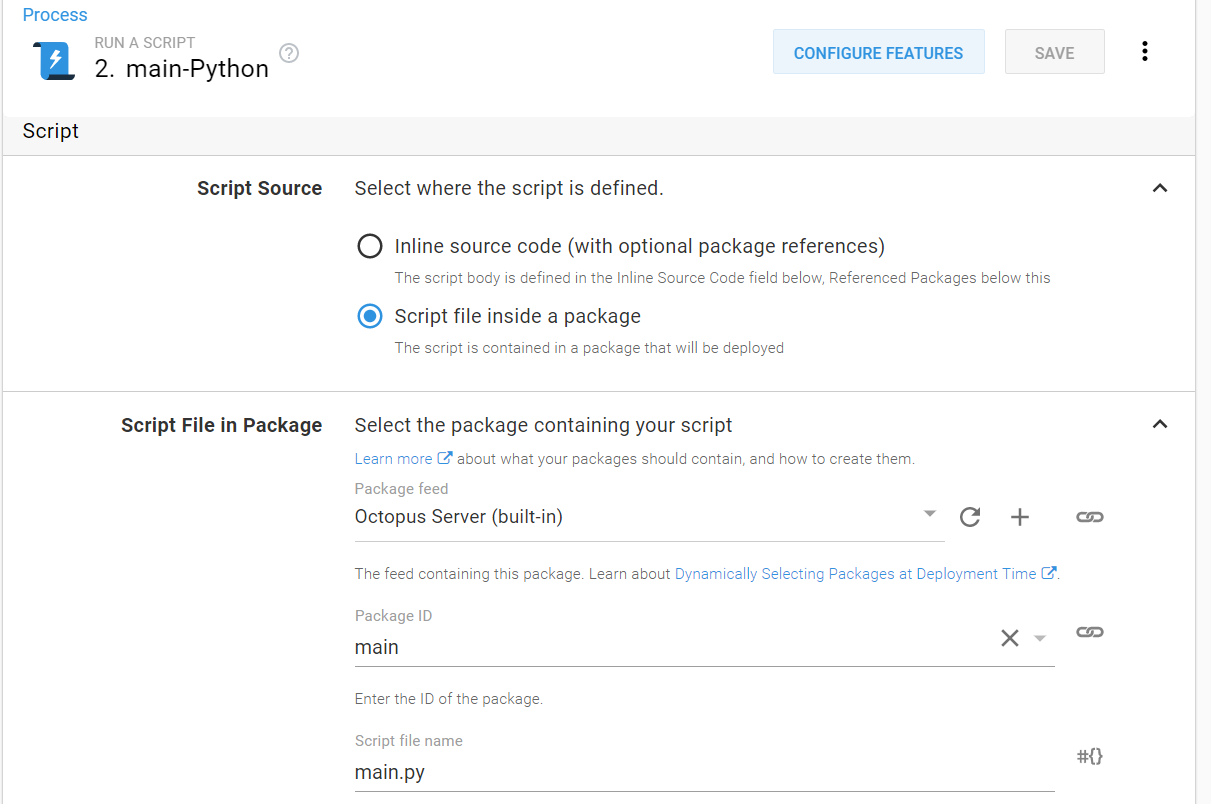Click the Run a Script step icon
1211x804 pixels.
pyautogui.click(x=52, y=60)
